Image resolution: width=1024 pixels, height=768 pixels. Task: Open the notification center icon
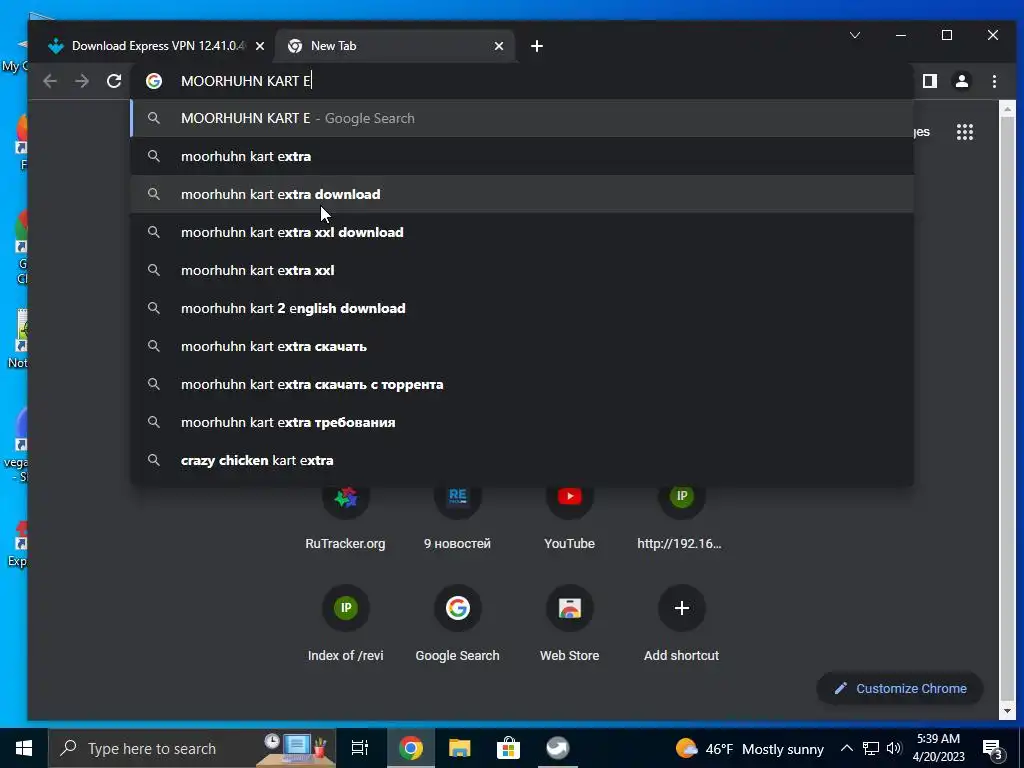993,748
